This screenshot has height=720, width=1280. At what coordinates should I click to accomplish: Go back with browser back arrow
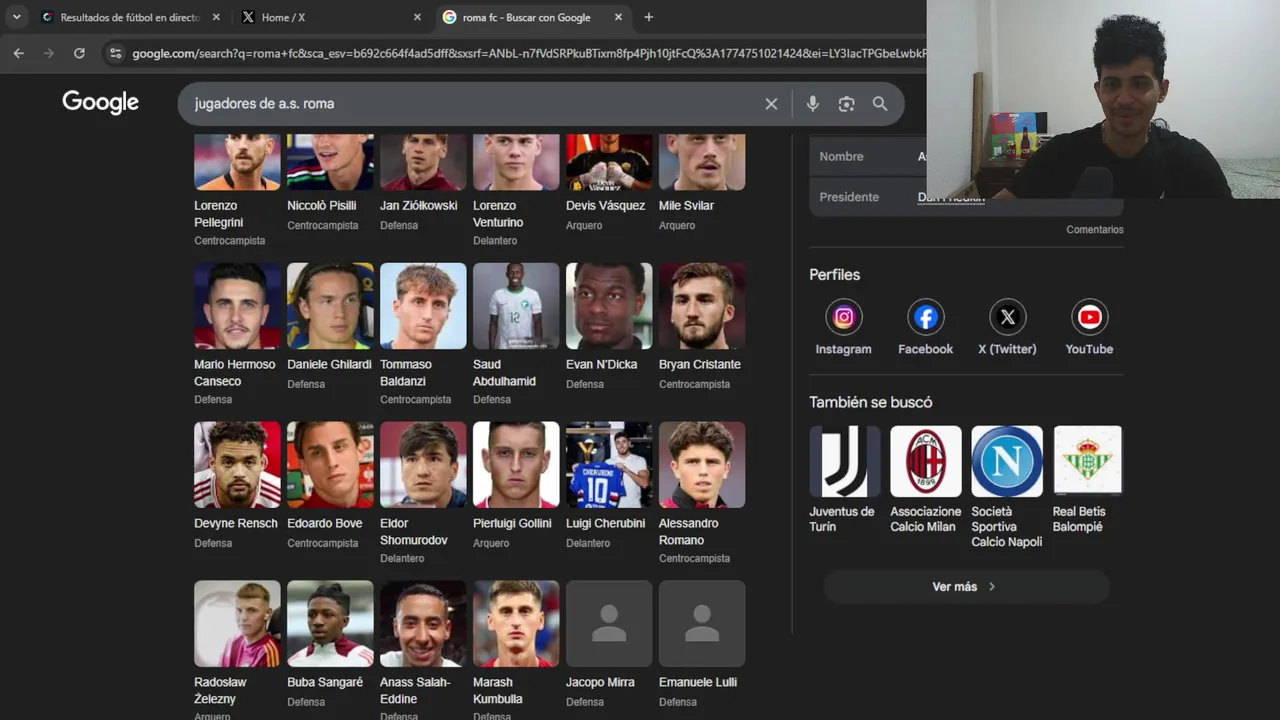(18, 53)
